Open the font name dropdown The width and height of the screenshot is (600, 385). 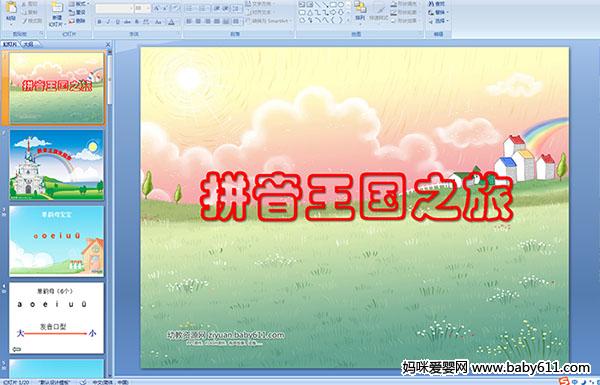(114, 8)
